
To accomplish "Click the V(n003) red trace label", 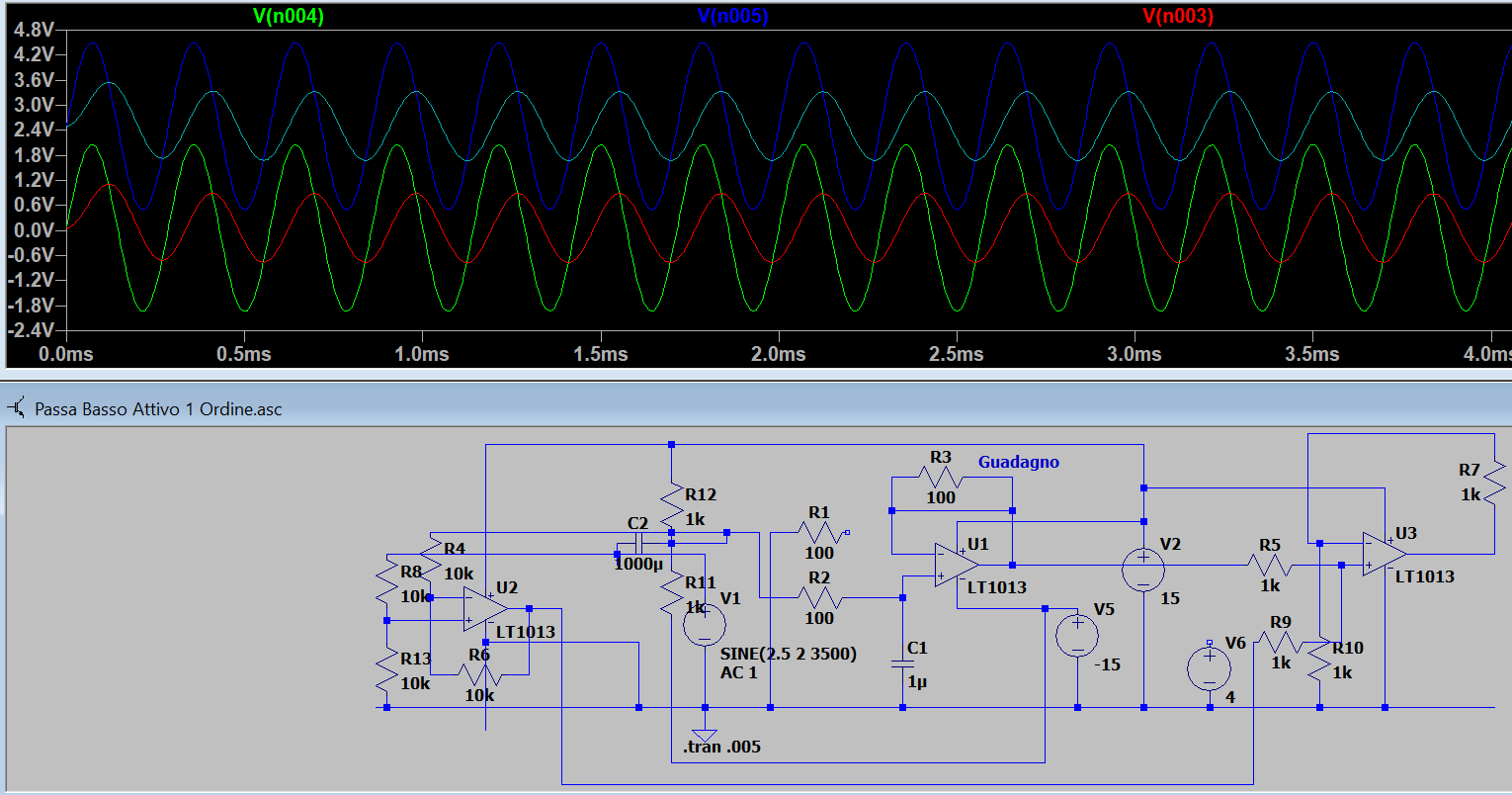I will [1178, 16].
